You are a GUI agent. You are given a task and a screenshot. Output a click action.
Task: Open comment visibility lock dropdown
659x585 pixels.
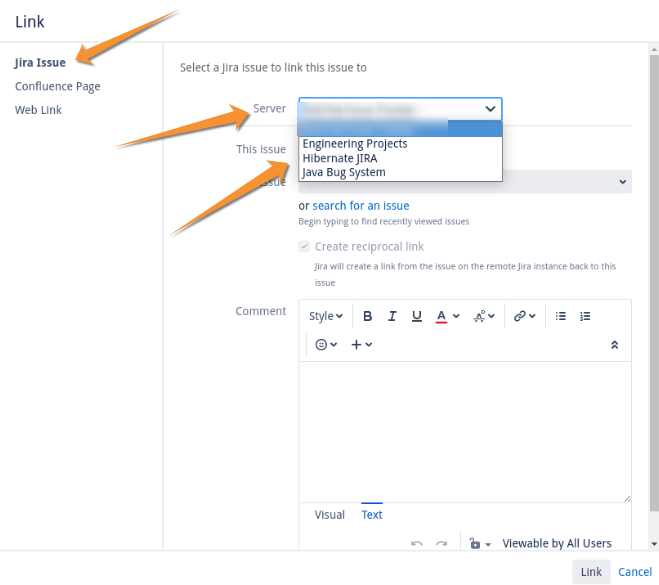point(480,543)
